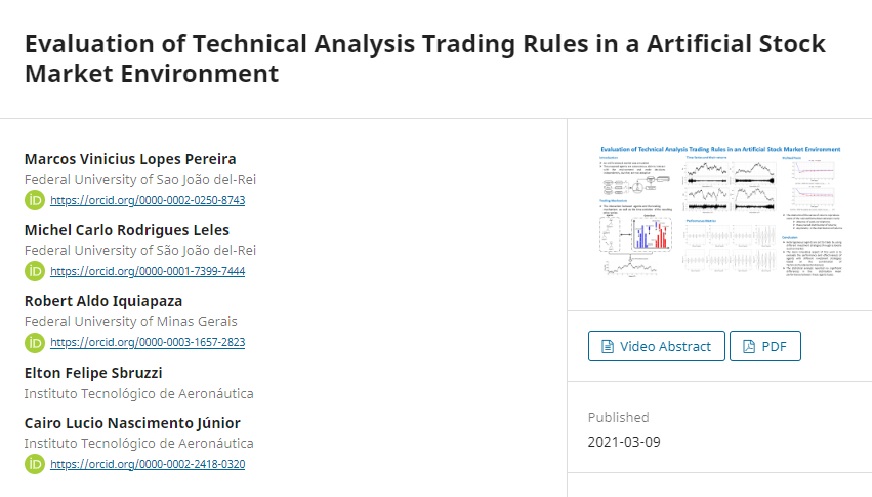Image resolution: width=872 pixels, height=497 pixels.
Task: Click ORCID icon beside Robert Iquiapaza's link
Action: click(35, 342)
